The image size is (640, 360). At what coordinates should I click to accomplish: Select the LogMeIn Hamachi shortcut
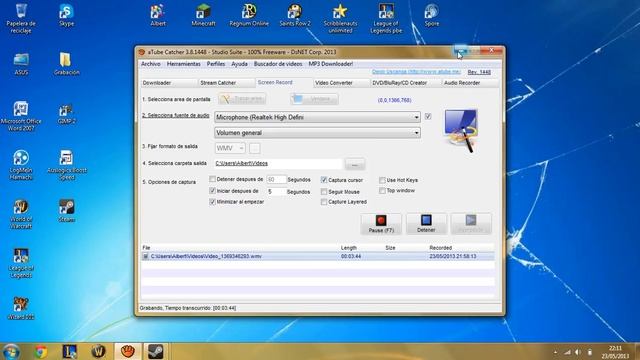[21, 165]
